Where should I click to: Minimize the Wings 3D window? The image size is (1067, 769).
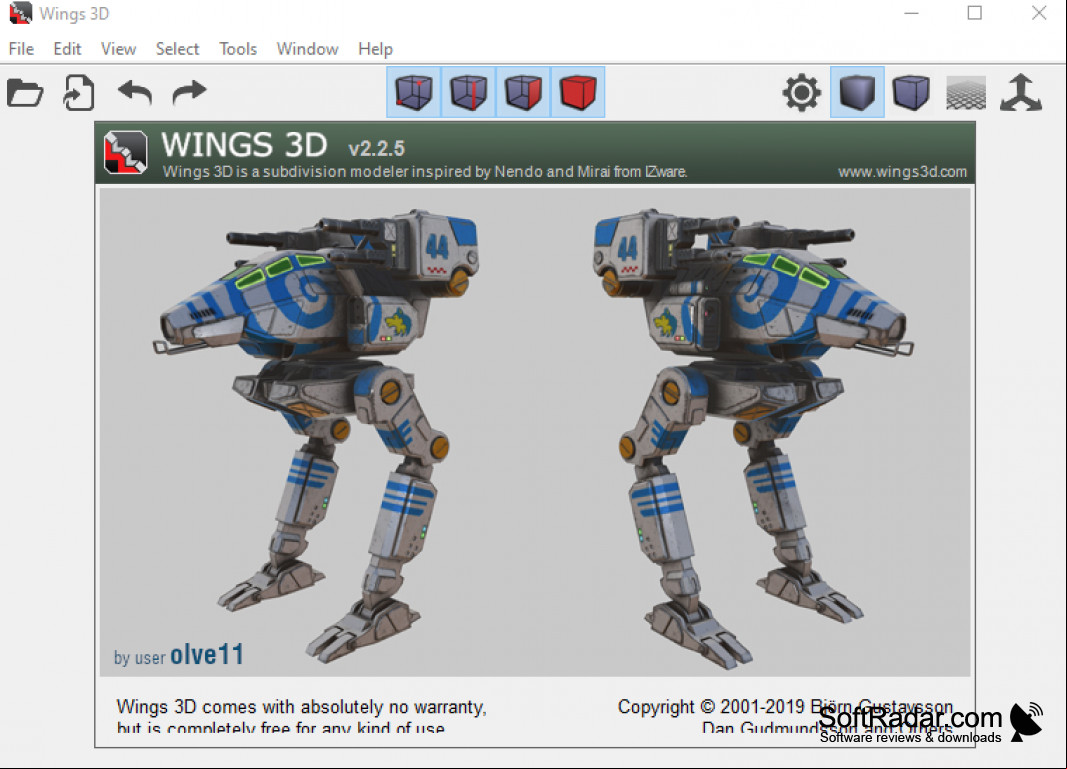tap(911, 13)
